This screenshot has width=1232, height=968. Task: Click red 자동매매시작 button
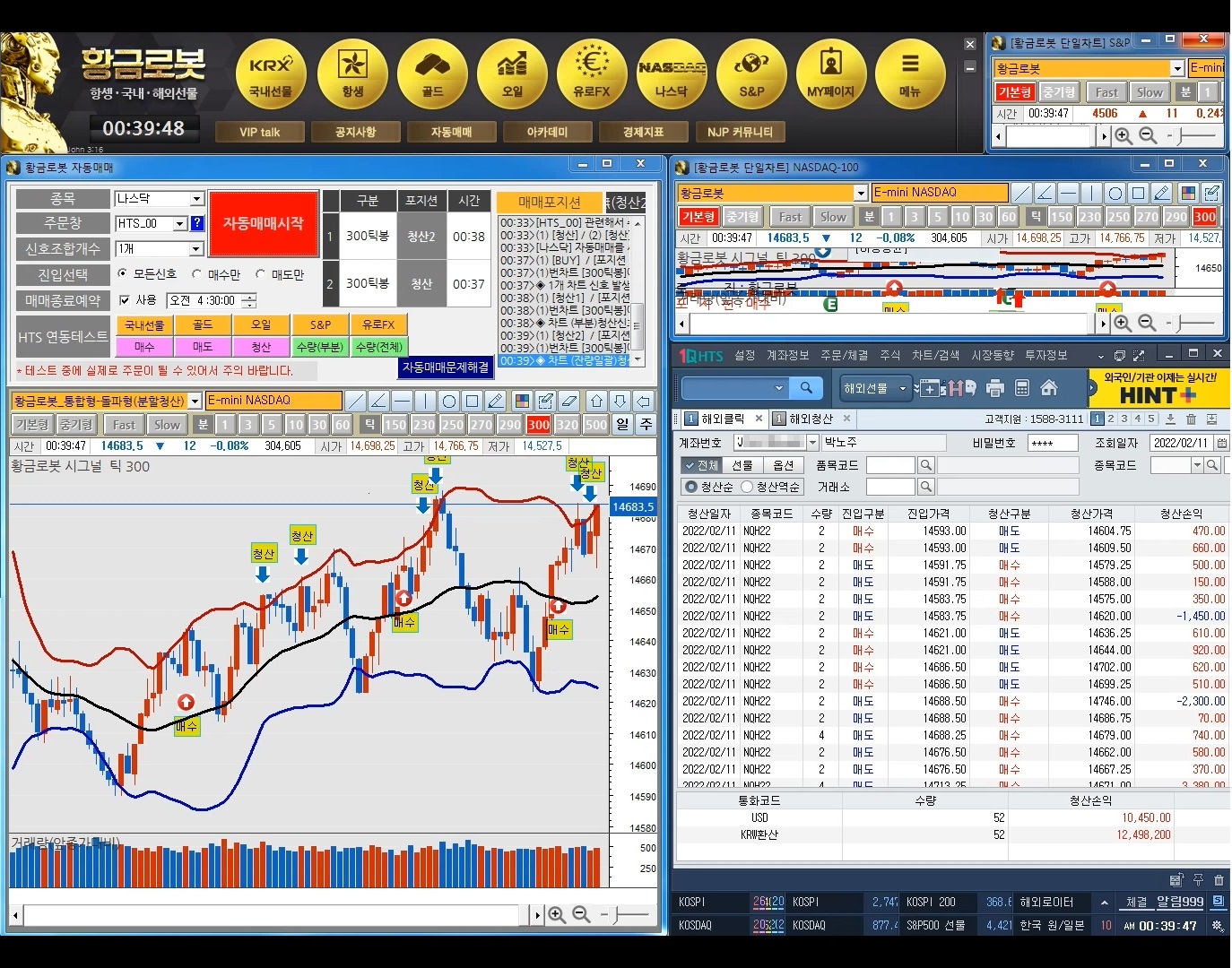264,223
